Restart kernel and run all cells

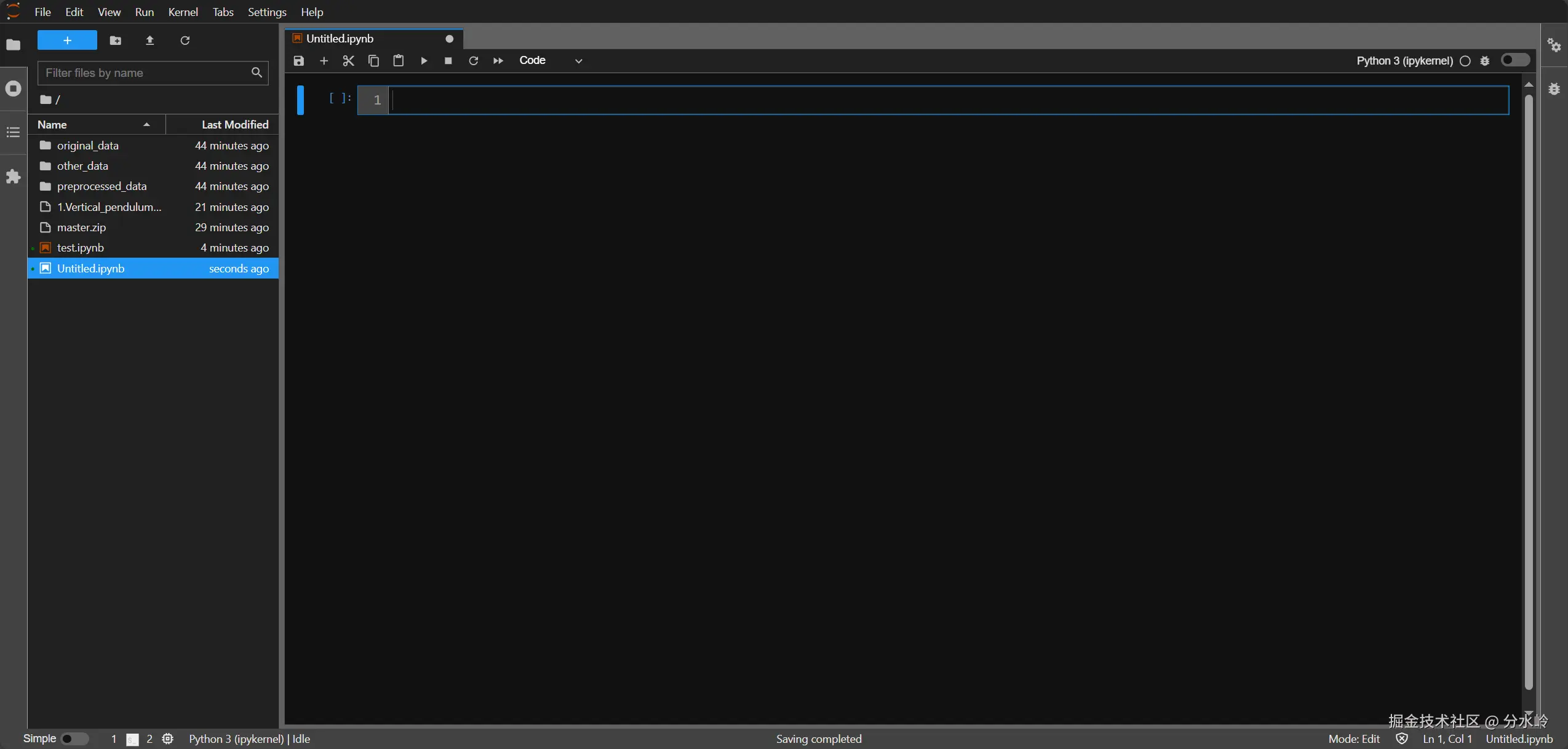tap(498, 60)
